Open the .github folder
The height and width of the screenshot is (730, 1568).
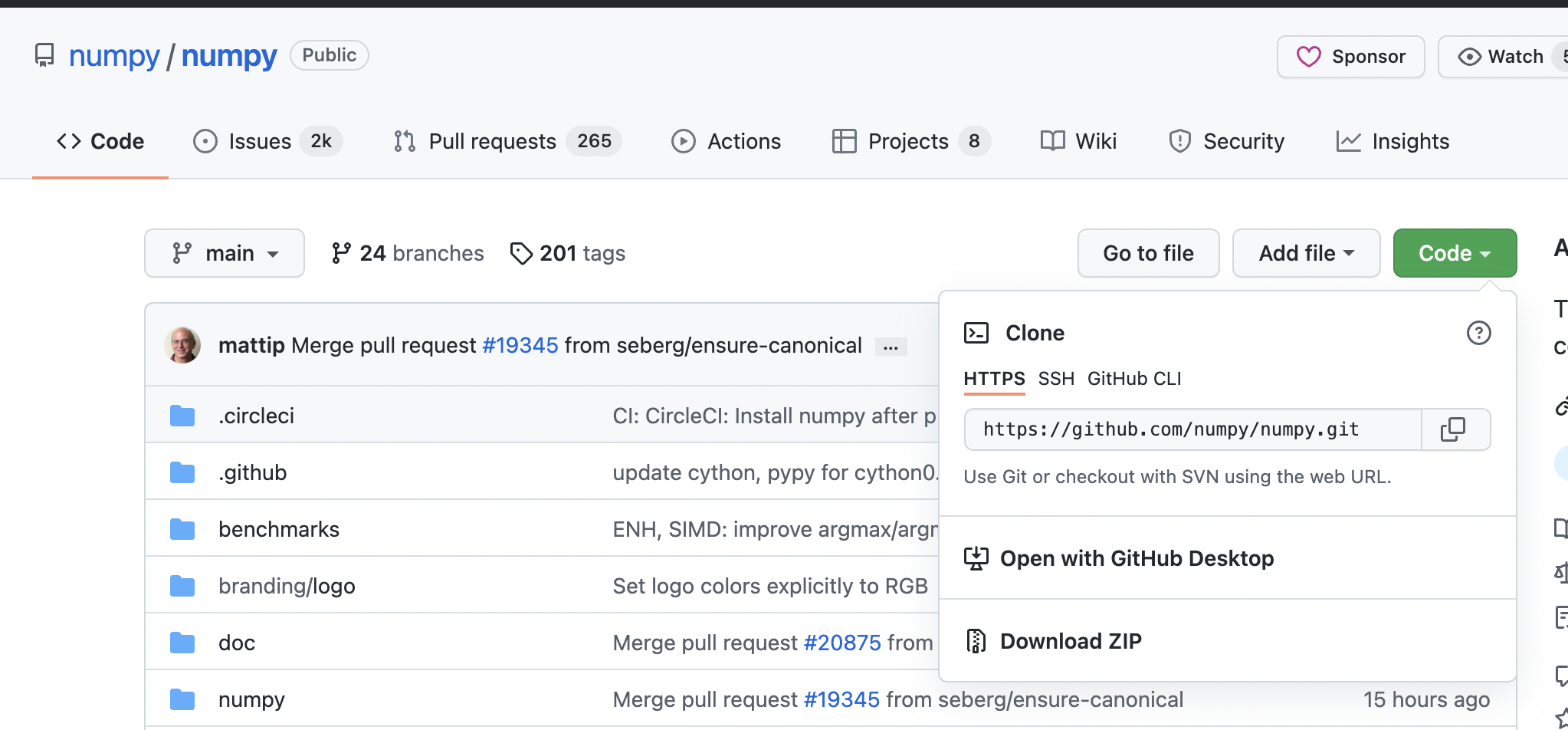click(x=252, y=472)
